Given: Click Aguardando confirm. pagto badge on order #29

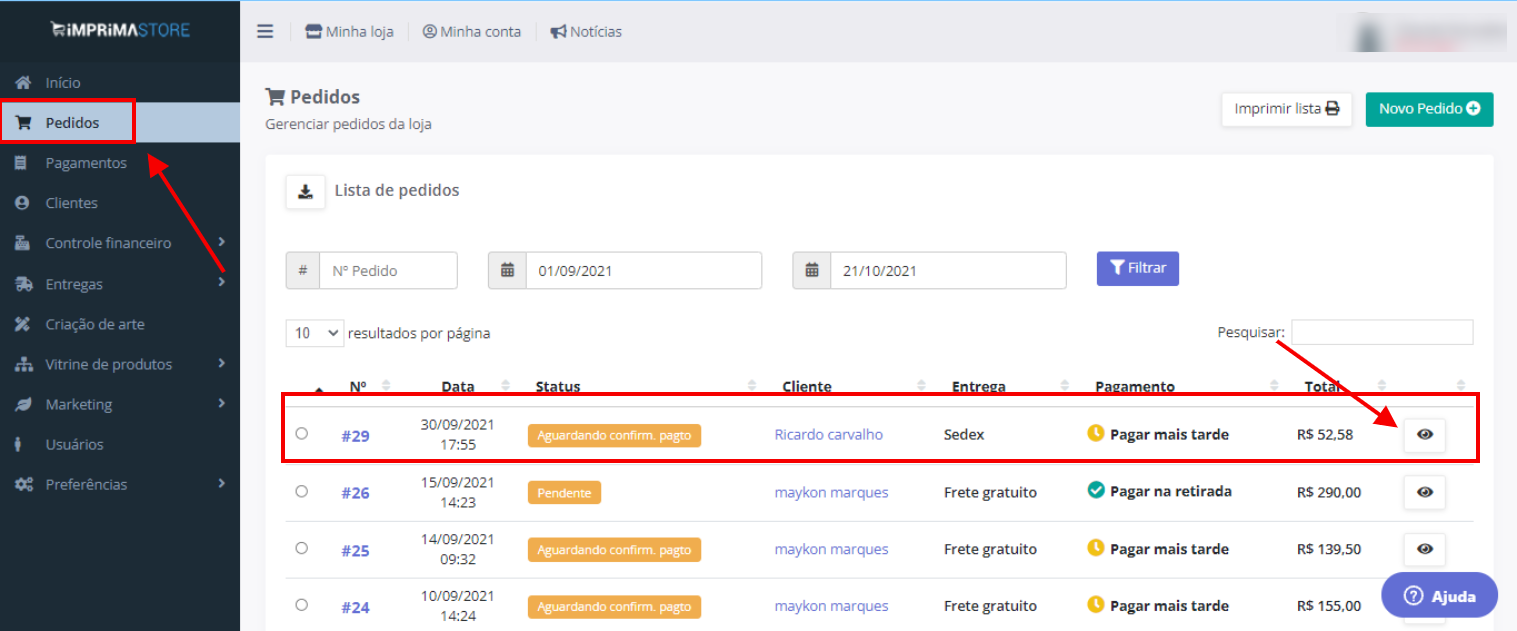Looking at the screenshot, I should coord(614,435).
